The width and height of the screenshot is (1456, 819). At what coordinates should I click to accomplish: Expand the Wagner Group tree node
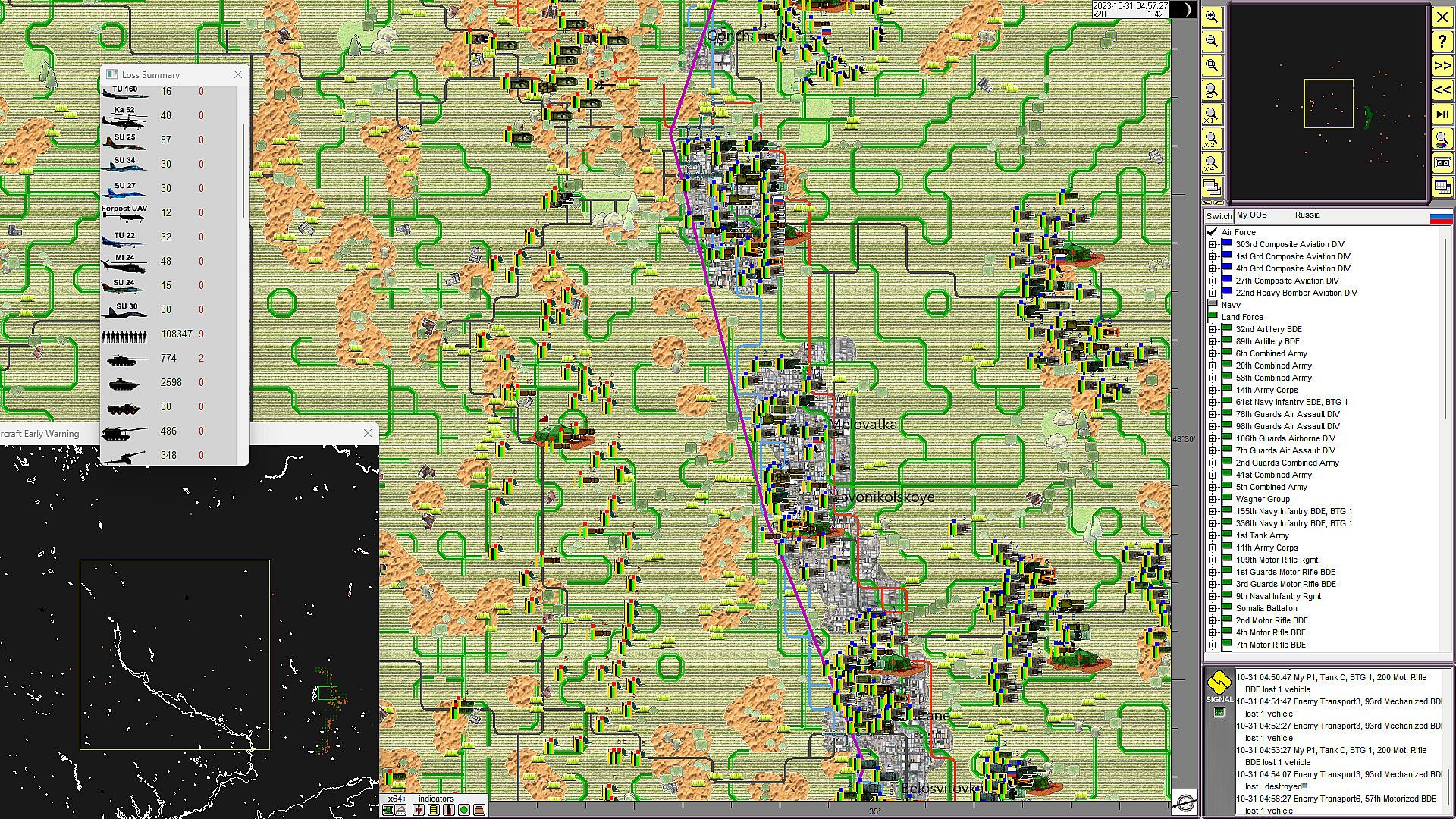(1212, 499)
